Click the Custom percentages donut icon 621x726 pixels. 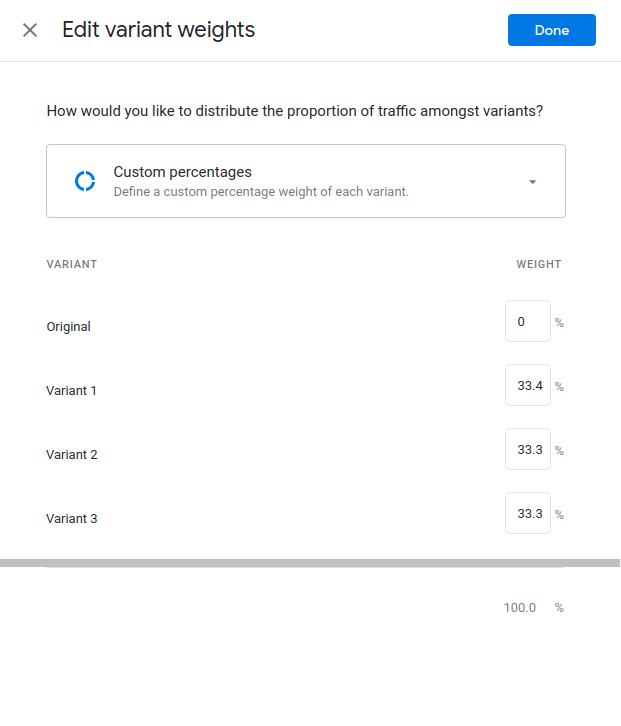pyautogui.click(x=85, y=181)
